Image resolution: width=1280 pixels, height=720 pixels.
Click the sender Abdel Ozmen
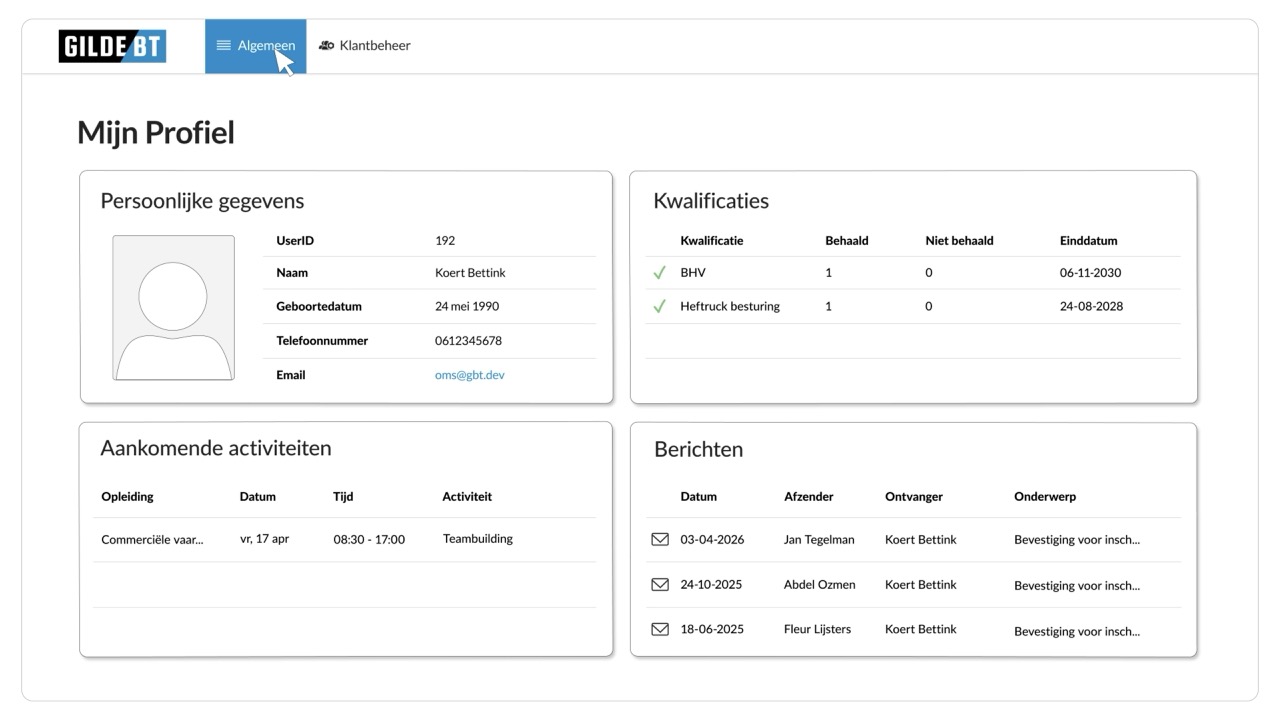coord(820,585)
